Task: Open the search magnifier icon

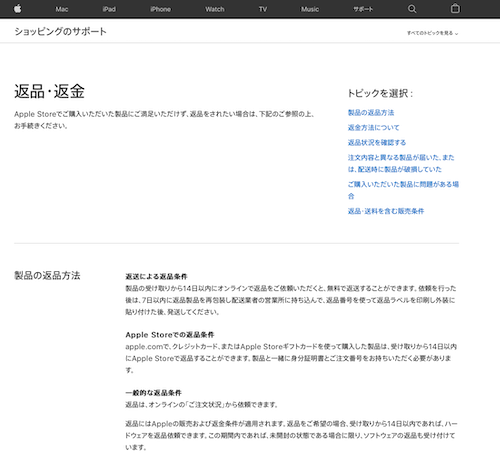Action: point(412,9)
